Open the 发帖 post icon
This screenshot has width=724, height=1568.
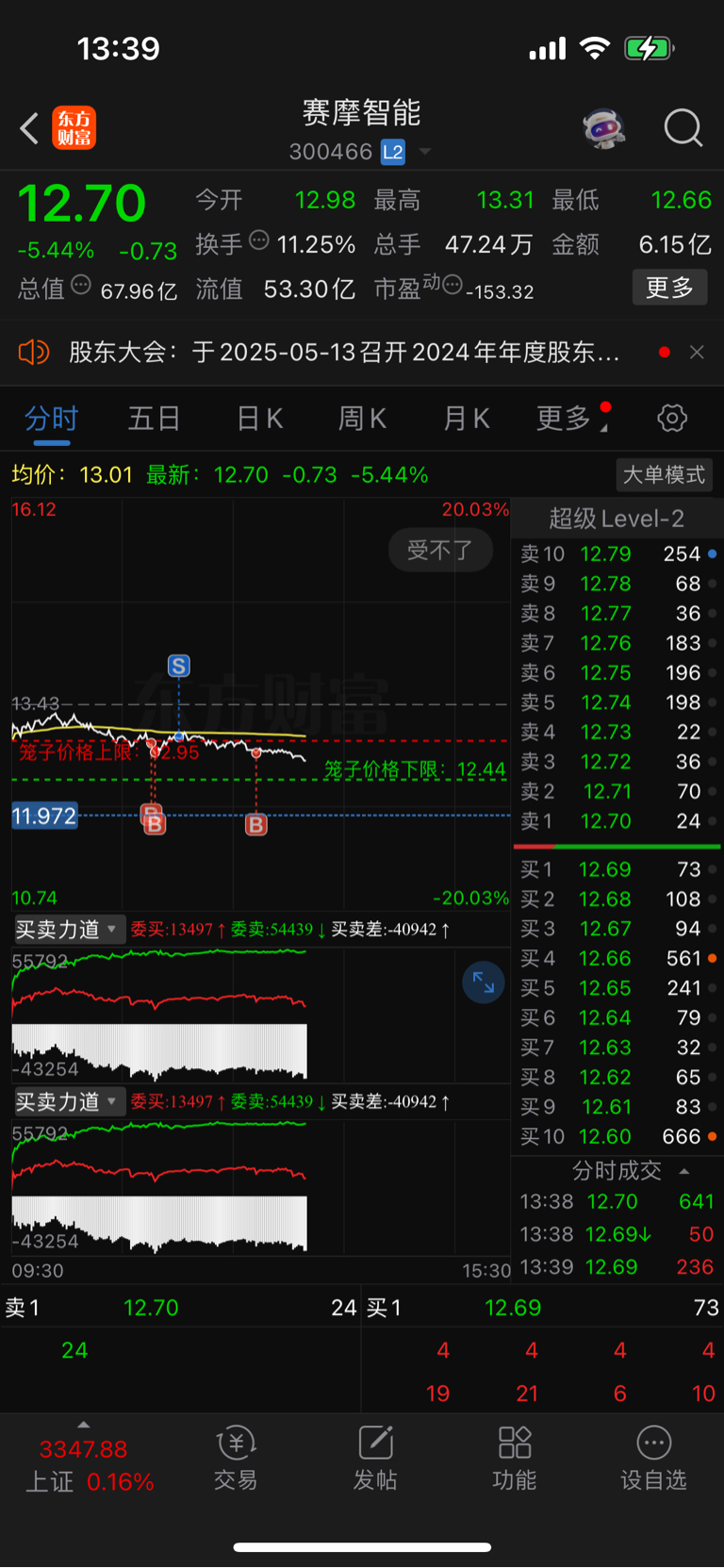375,1458
